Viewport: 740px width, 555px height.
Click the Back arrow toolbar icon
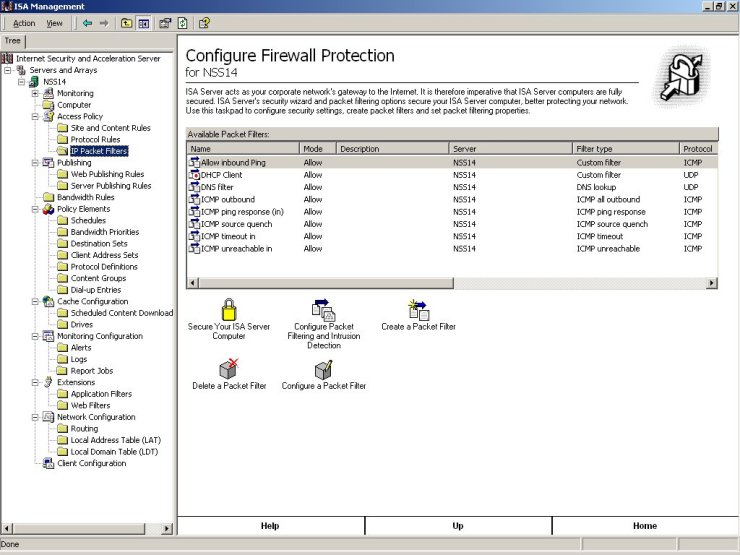pyautogui.click(x=87, y=23)
